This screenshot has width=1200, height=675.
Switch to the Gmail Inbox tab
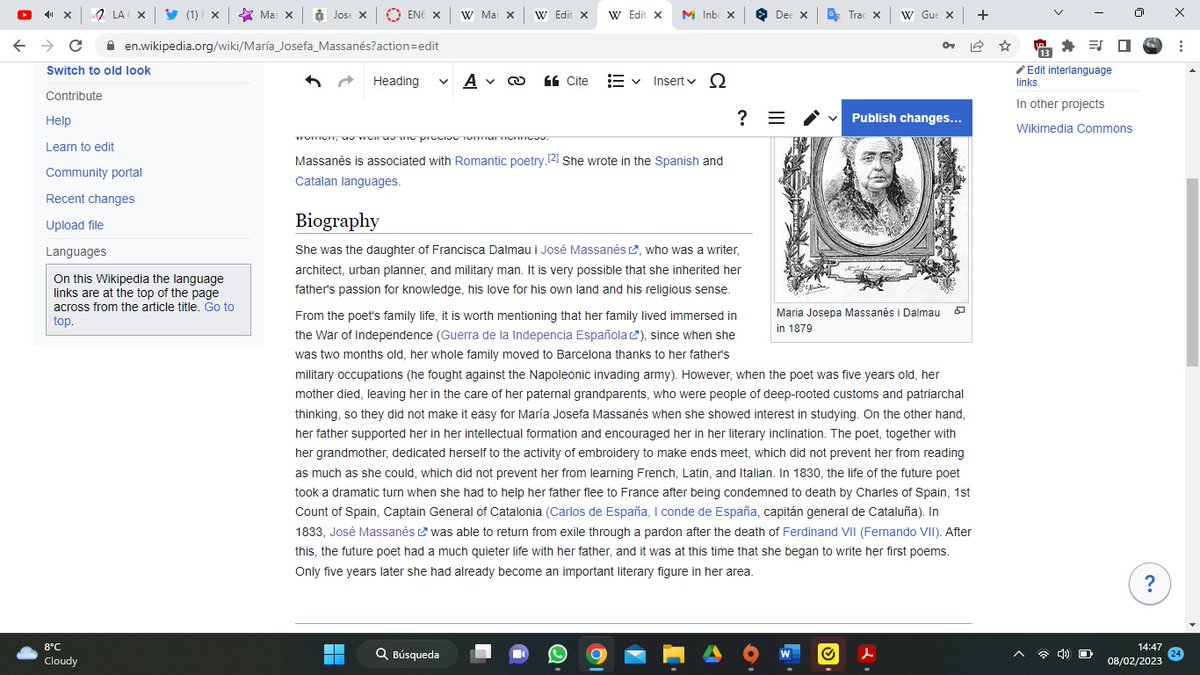[x=709, y=15]
